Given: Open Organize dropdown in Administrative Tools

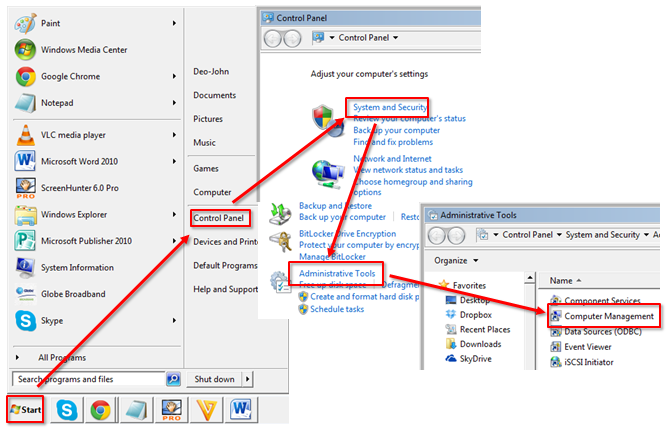Looking at the screenshot, I should (456, 261).
